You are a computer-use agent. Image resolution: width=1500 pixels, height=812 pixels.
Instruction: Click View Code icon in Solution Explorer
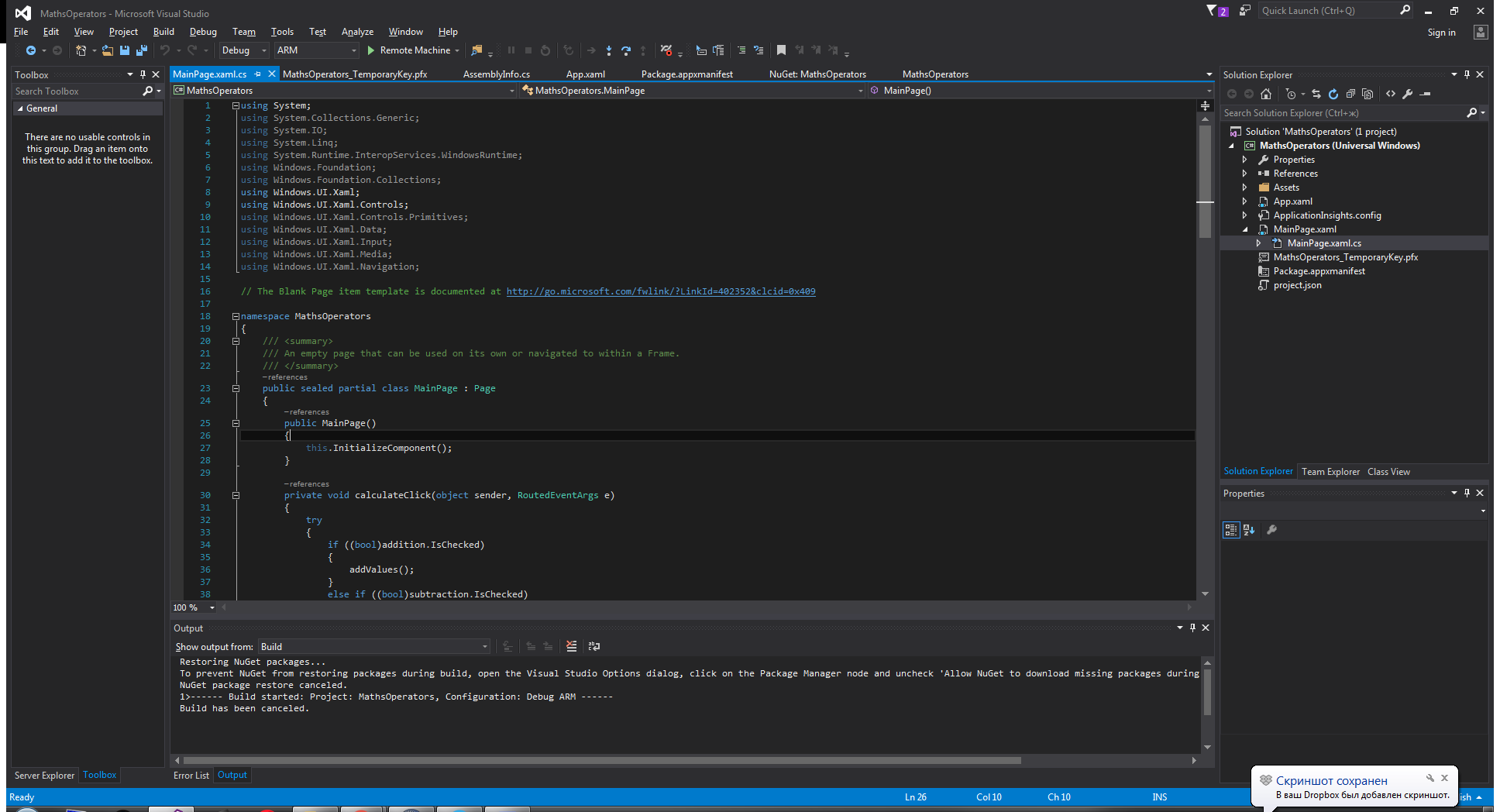pos(1391,94)
